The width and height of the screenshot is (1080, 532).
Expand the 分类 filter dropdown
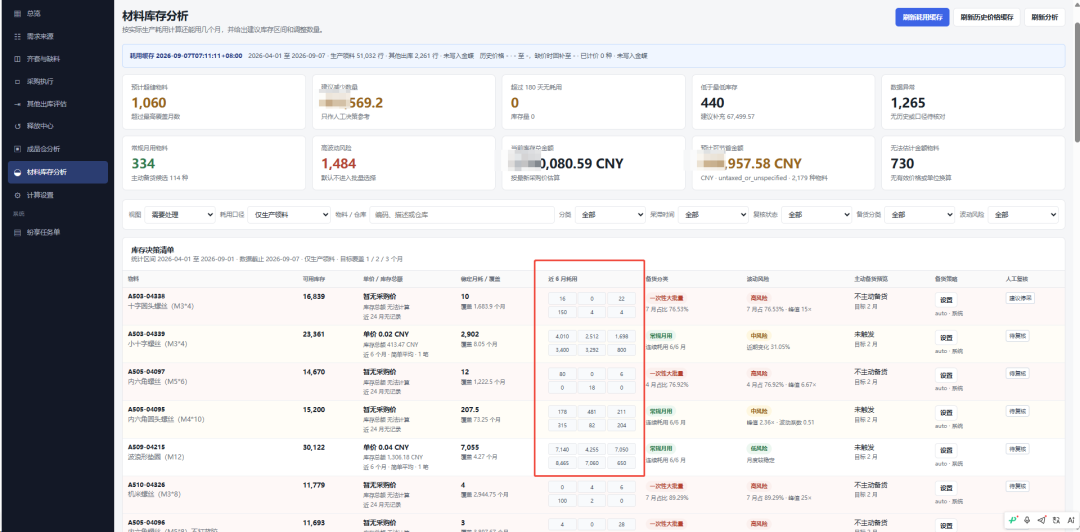tap(610, 215)
